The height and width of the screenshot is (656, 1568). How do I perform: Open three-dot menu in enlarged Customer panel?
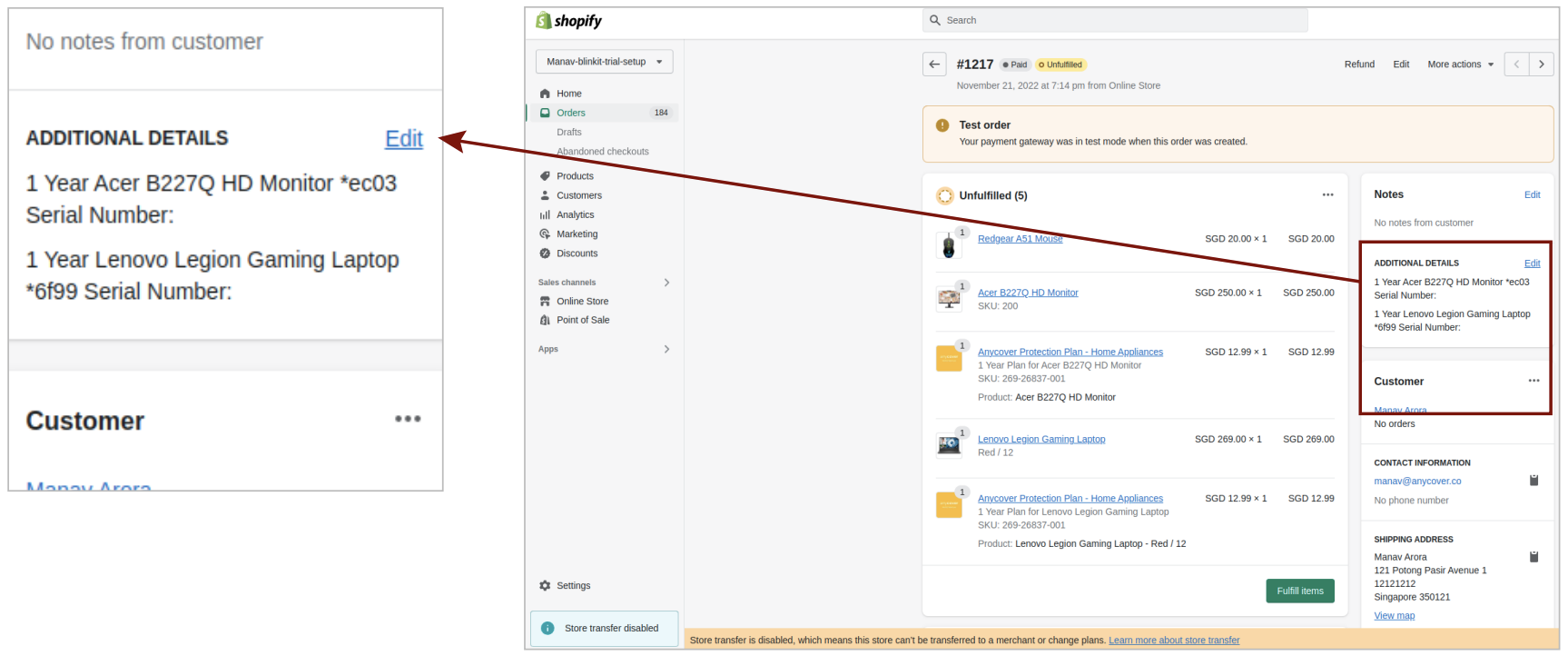(x=408, y=419)
